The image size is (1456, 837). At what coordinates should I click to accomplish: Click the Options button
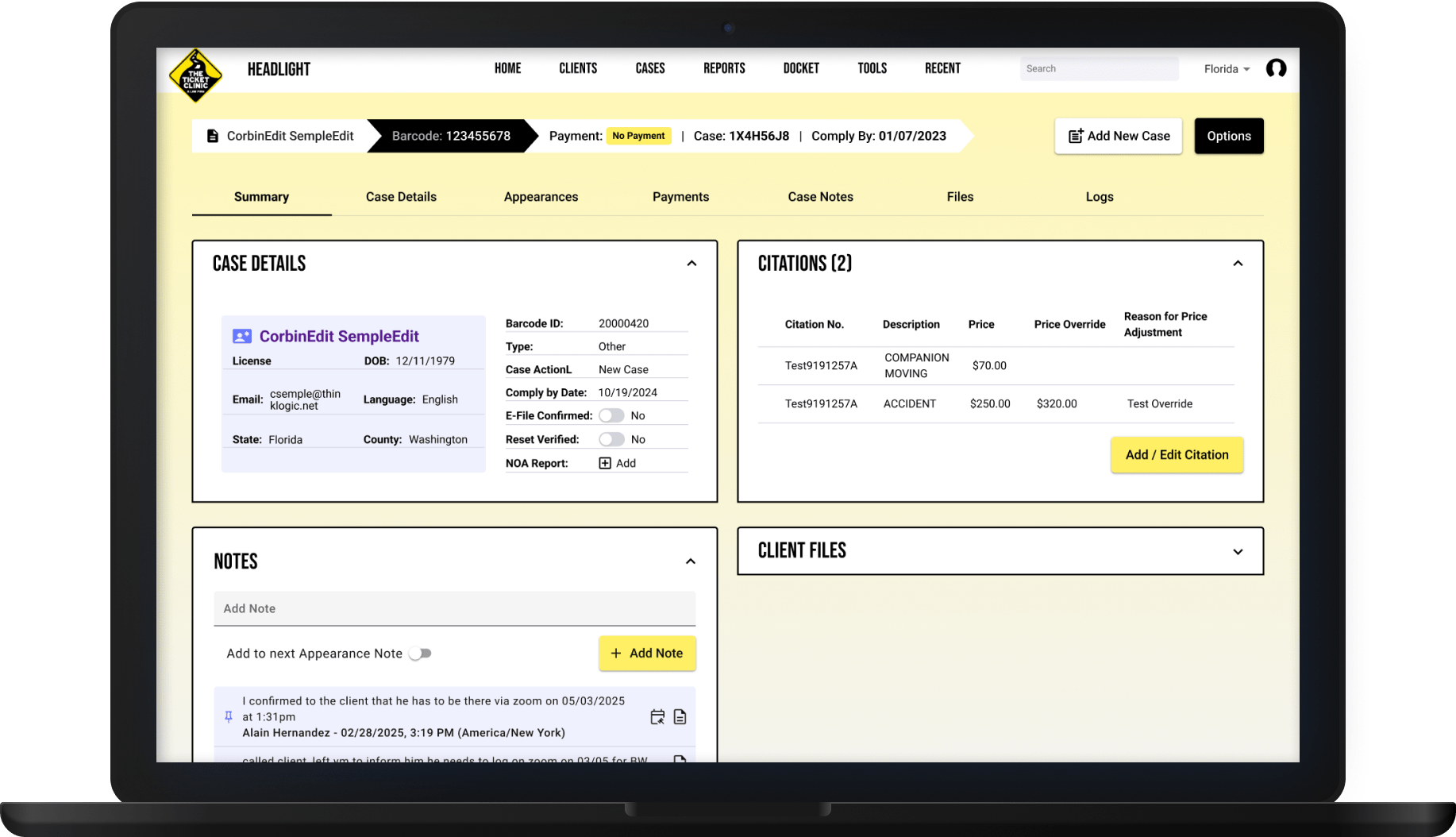(1229, 136)
